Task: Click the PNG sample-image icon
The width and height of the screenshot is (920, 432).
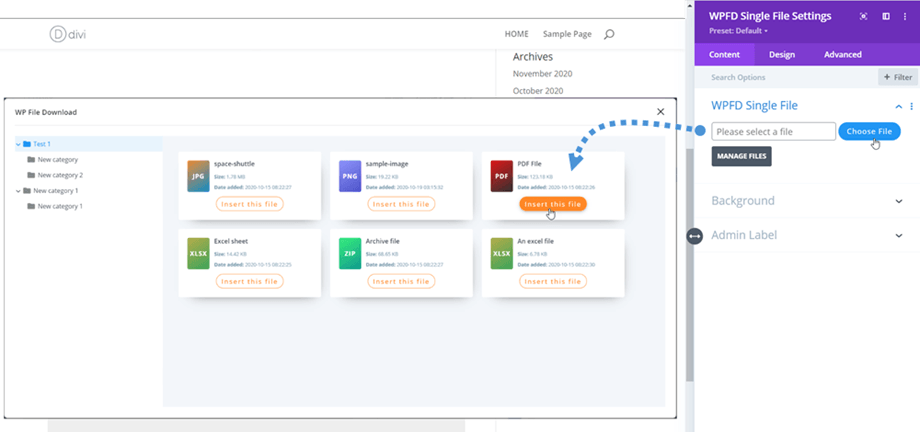Action: click(x=349, y=176)
